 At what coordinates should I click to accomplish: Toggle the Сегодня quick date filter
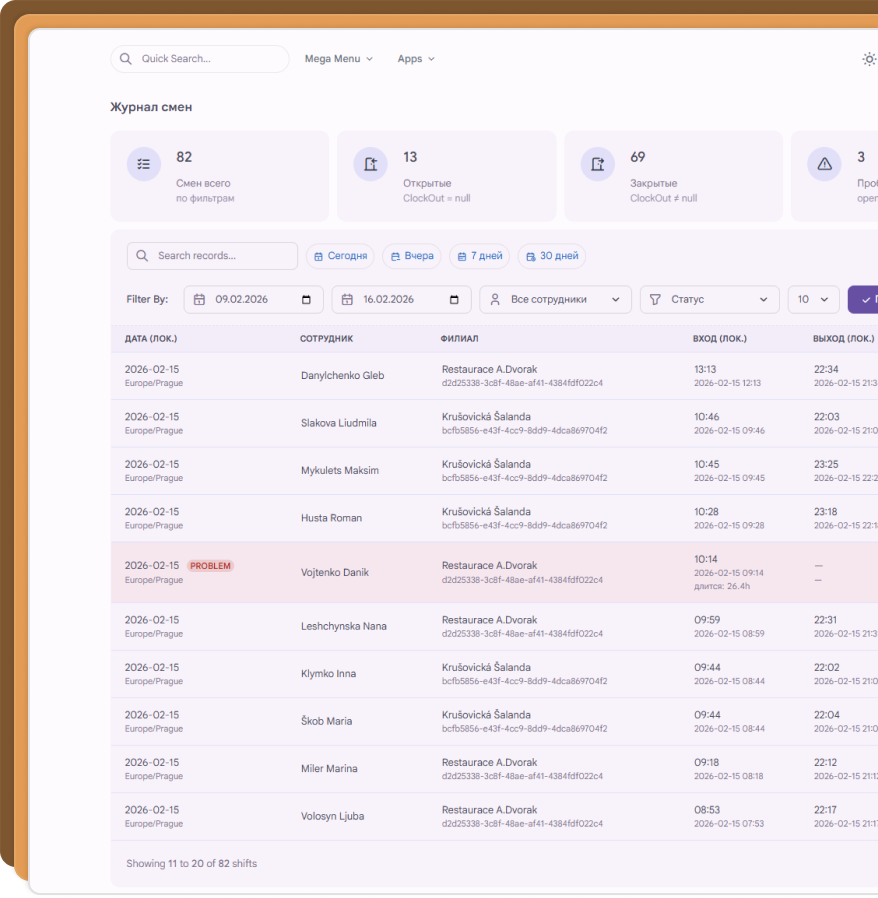click(x=340, y=256)
